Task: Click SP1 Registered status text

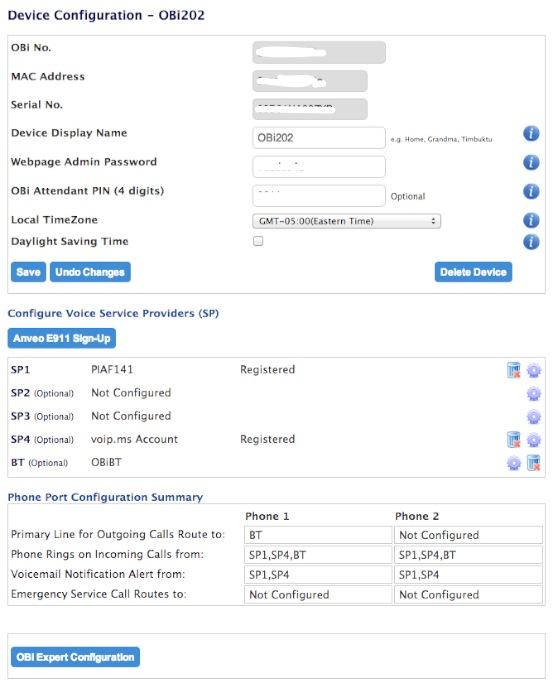Action: click(x=268, y=369)
